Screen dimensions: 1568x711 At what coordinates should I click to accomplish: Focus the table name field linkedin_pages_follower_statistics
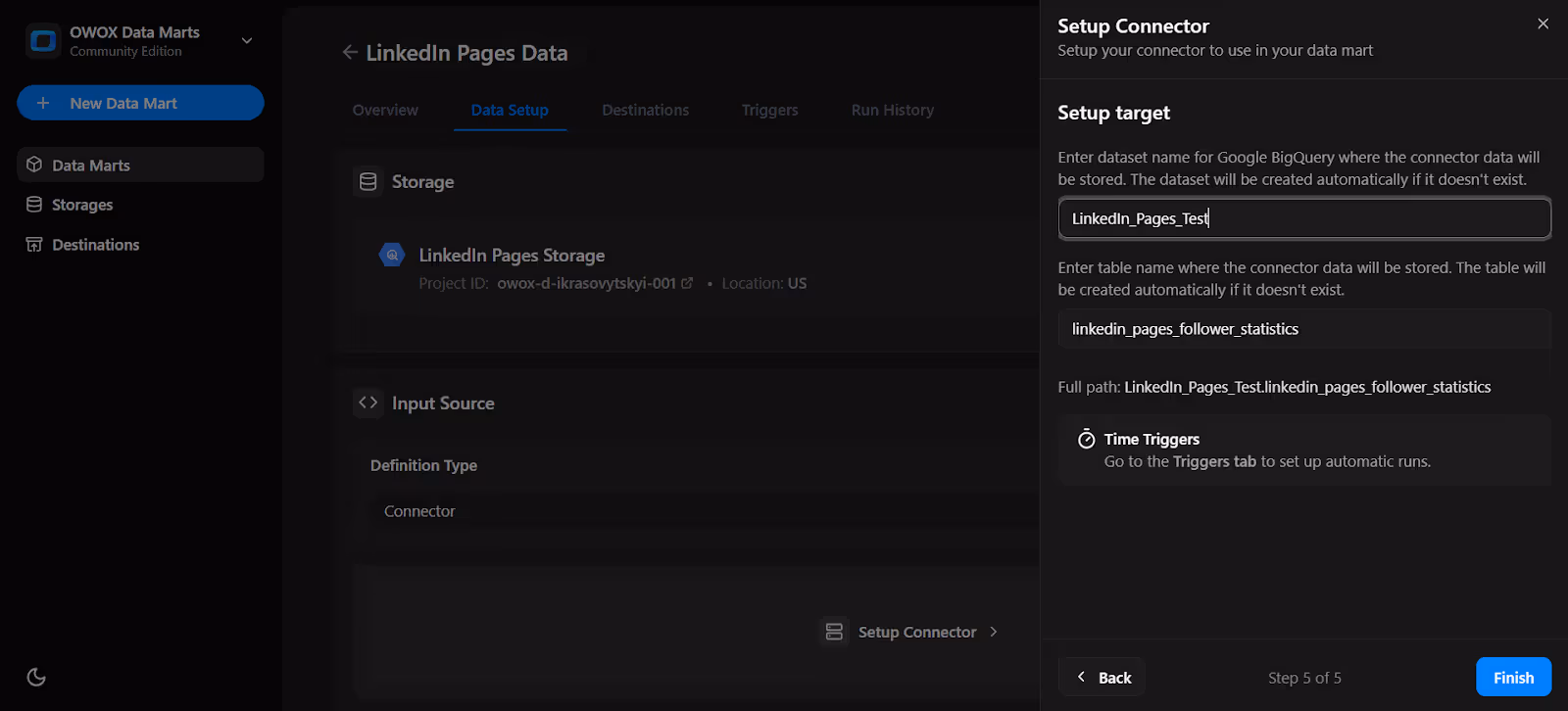pyautogui.click(x=1304, y=329)
